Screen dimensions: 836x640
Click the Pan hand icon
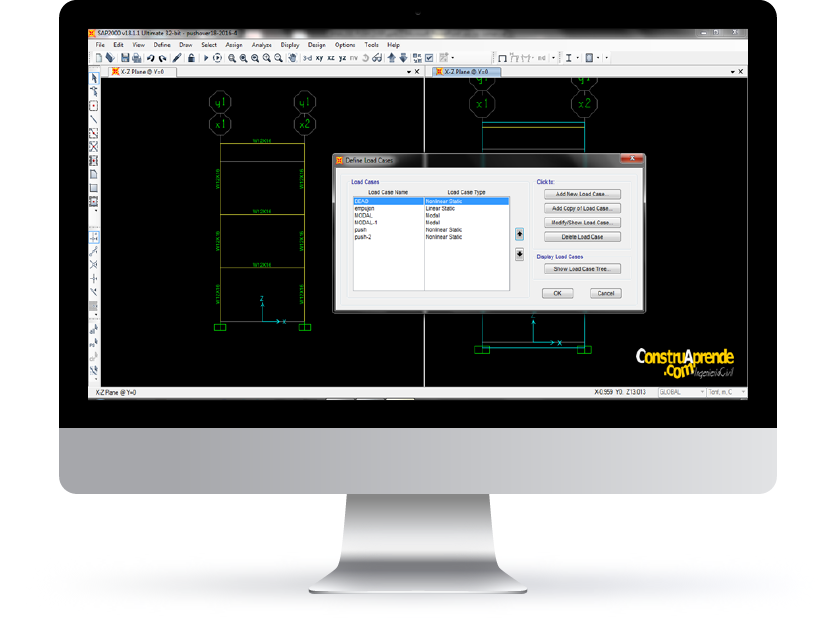point(292,58)
